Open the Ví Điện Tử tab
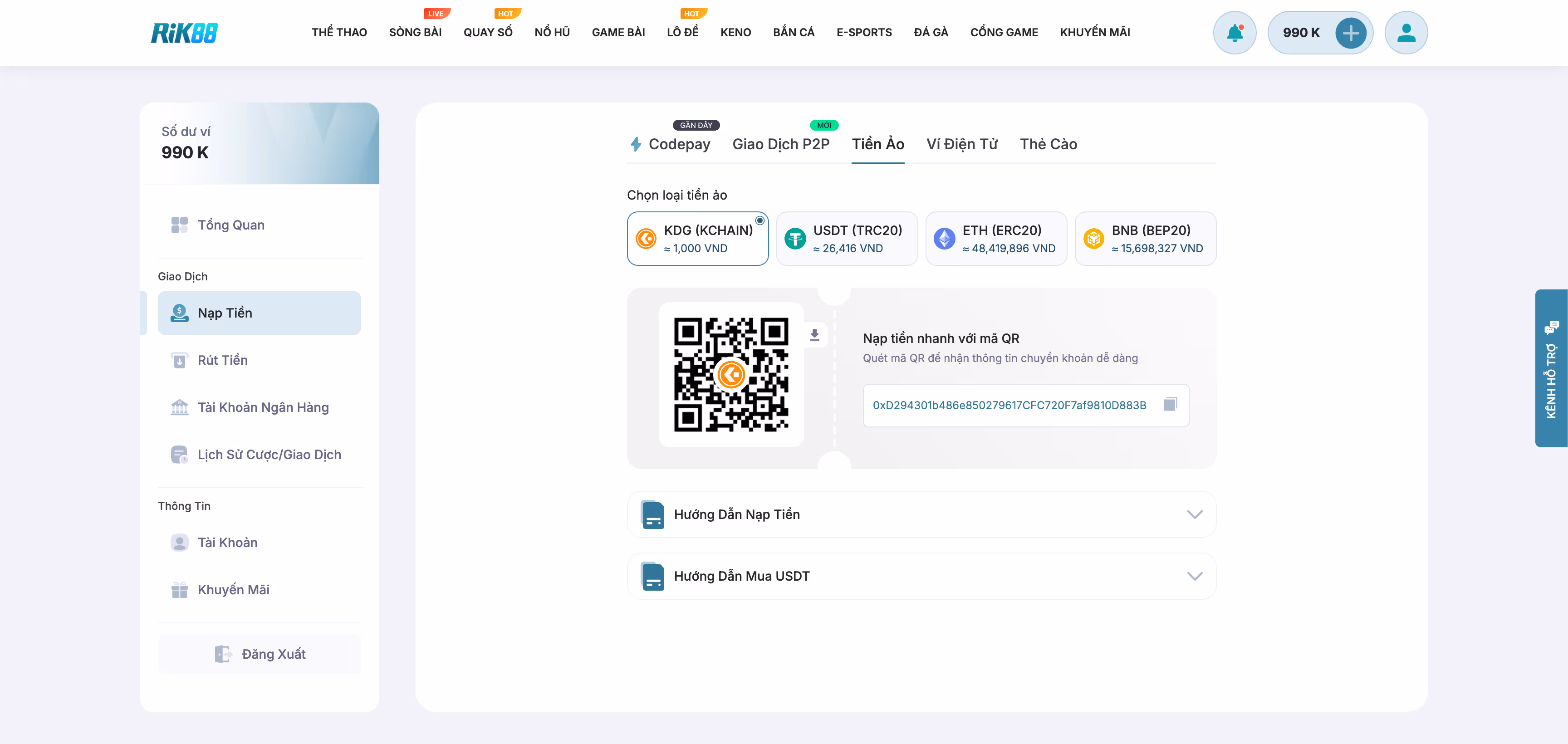 point(962,144)
